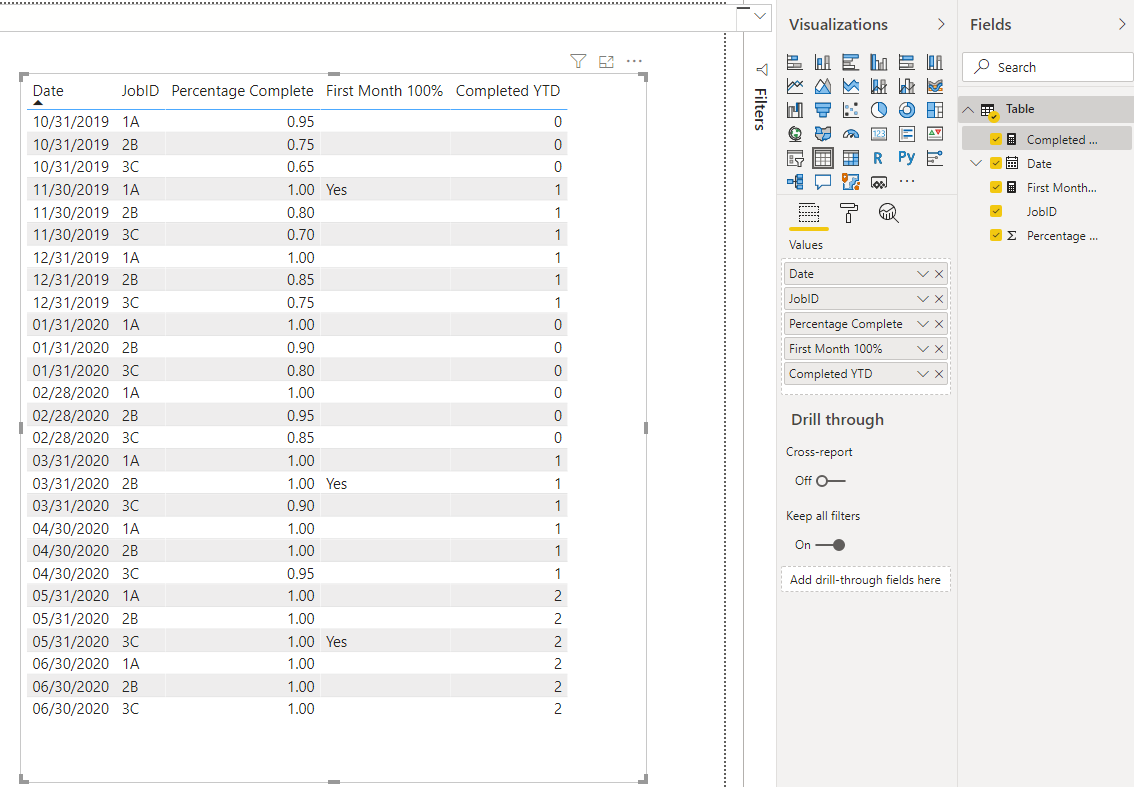Uncheck the Date field checkbox
The height and width of the screenshot is (787, 1134).
point(996,163)
